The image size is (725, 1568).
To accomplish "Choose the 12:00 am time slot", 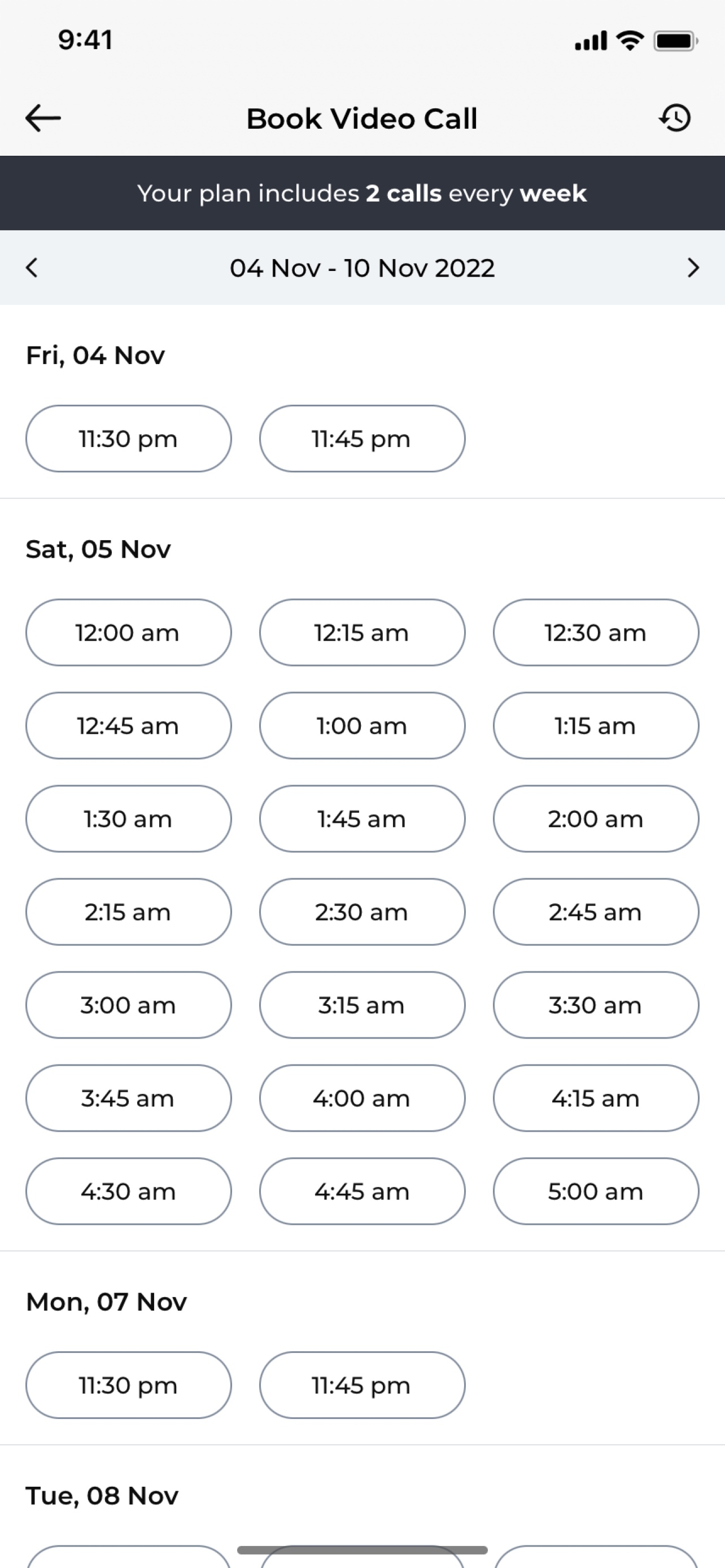I will (x=128, y=633).
